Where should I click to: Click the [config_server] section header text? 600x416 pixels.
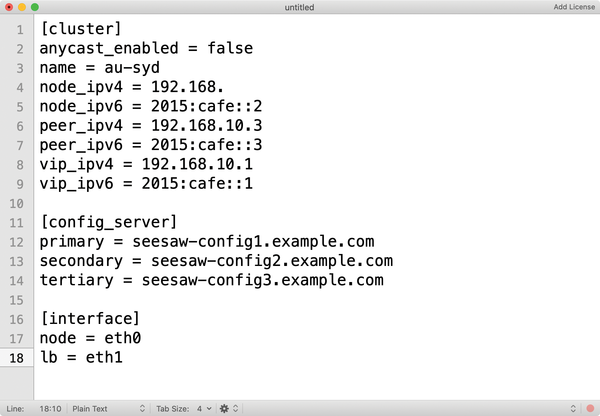coord(109,222)
